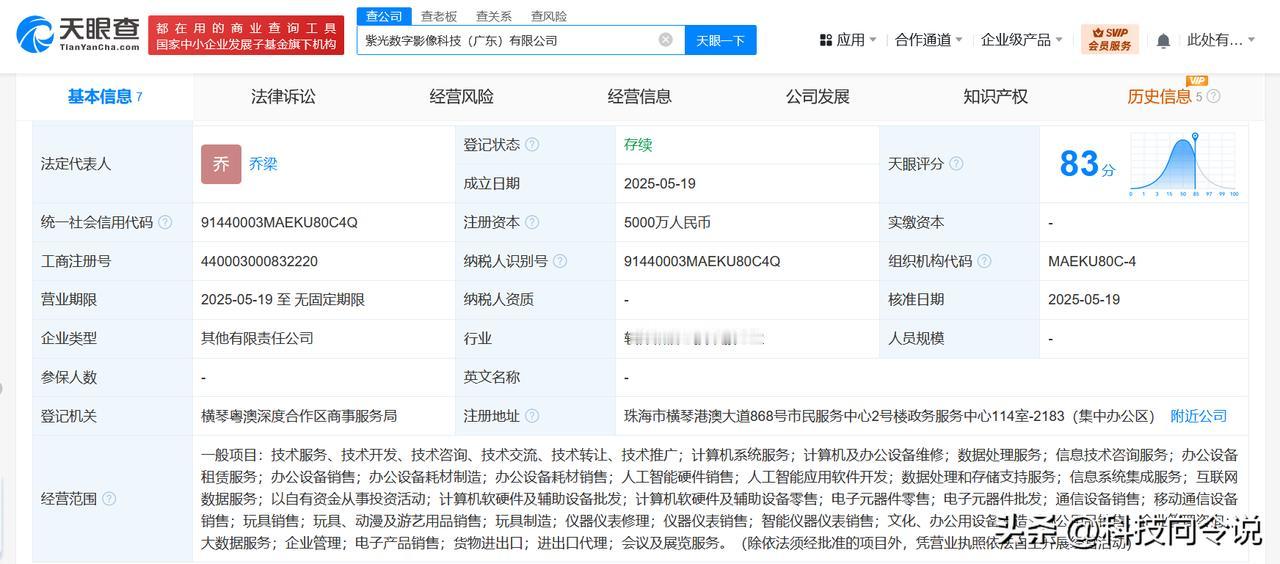Click the 存续 registration status value
Viewport: 1280px width, 564px height.
click(638, 145)
